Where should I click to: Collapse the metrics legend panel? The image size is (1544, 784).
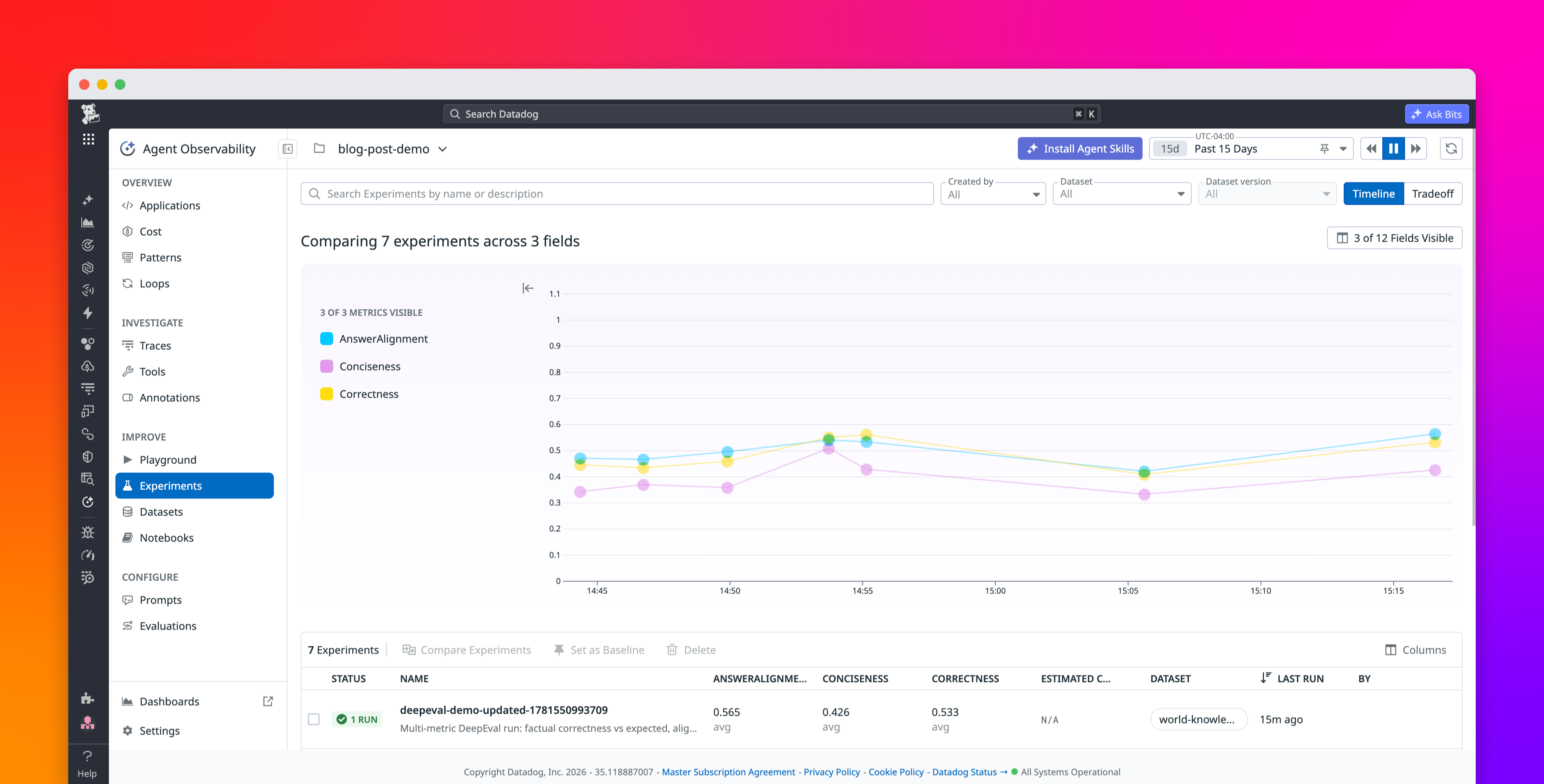point(527,288)
